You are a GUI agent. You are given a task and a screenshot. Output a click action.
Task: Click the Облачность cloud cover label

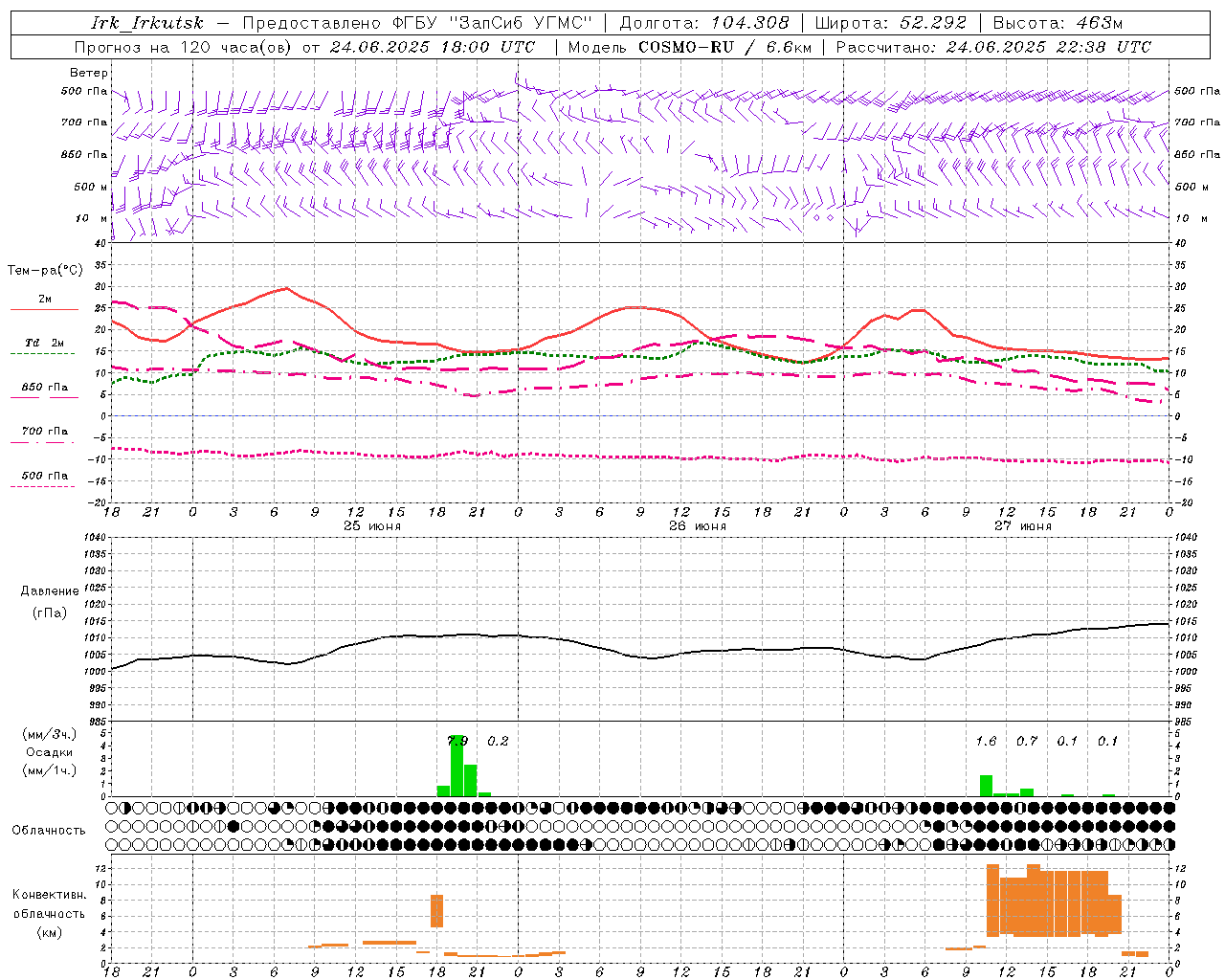[49, 831]
